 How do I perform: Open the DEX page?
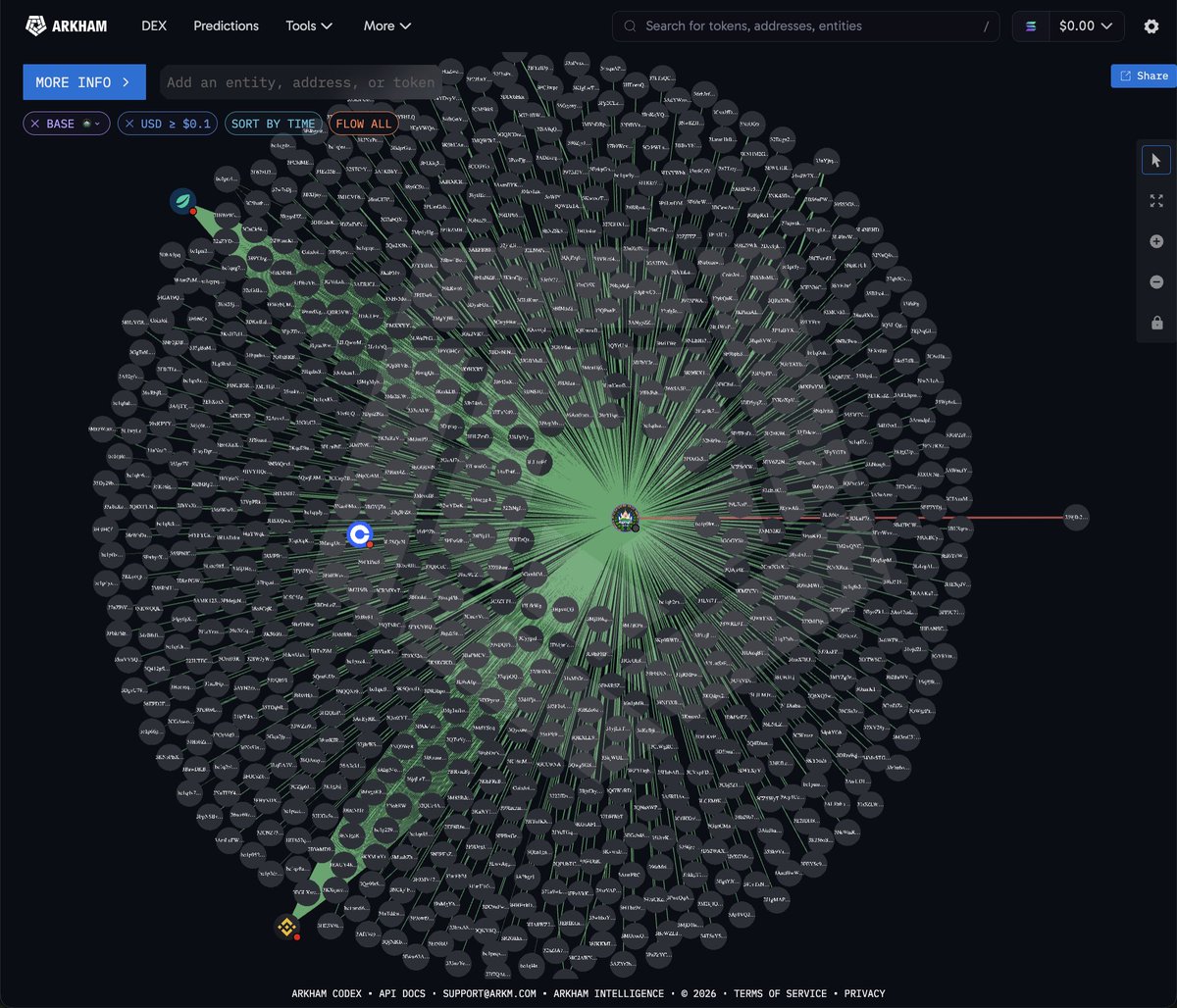pyautogui.click(x=154, y=25)
